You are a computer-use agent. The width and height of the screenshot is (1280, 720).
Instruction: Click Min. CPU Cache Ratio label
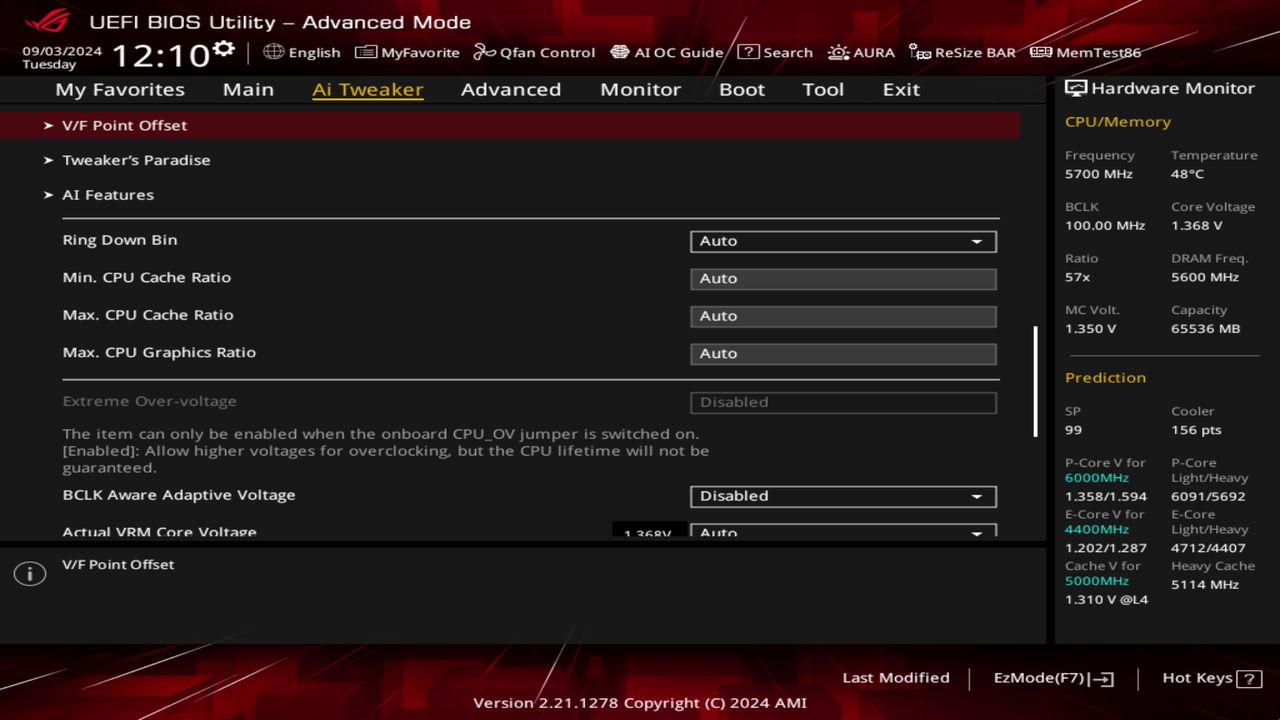(146, 277)
